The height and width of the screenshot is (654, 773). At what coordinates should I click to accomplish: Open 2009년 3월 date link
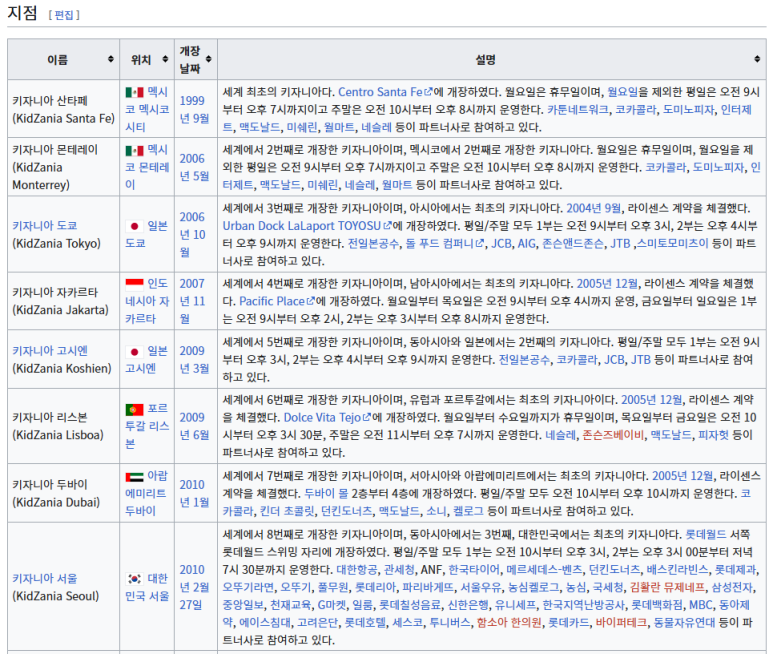194,360
